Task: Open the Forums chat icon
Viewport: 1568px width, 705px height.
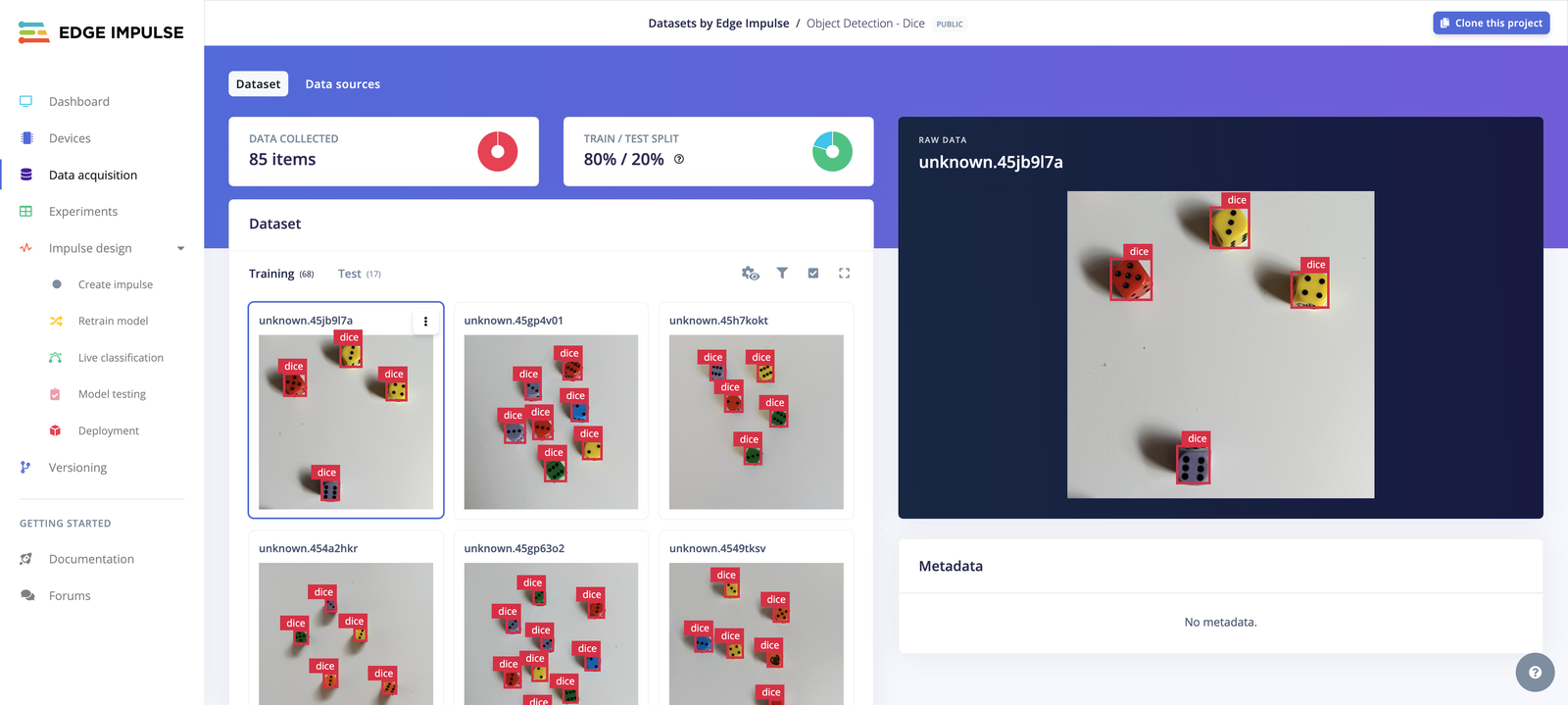Action: pos(27,595)
